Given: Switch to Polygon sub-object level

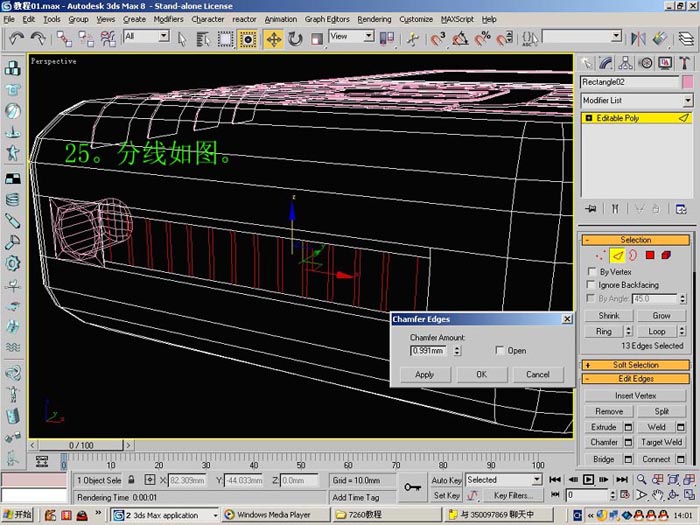Looking at the screenshot, I should pos(650,255).
